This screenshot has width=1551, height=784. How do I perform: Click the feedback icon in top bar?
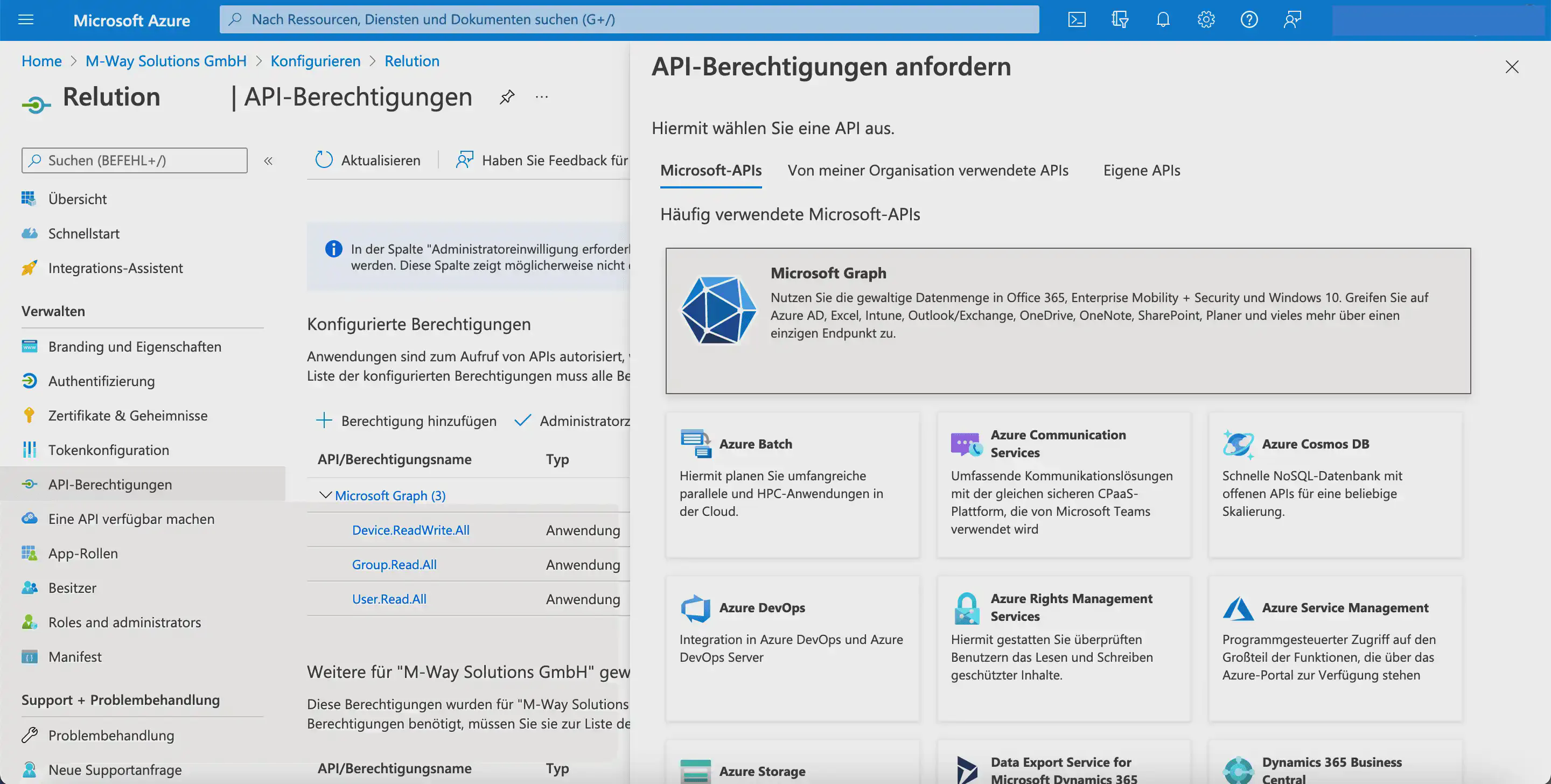[1292, 20]
